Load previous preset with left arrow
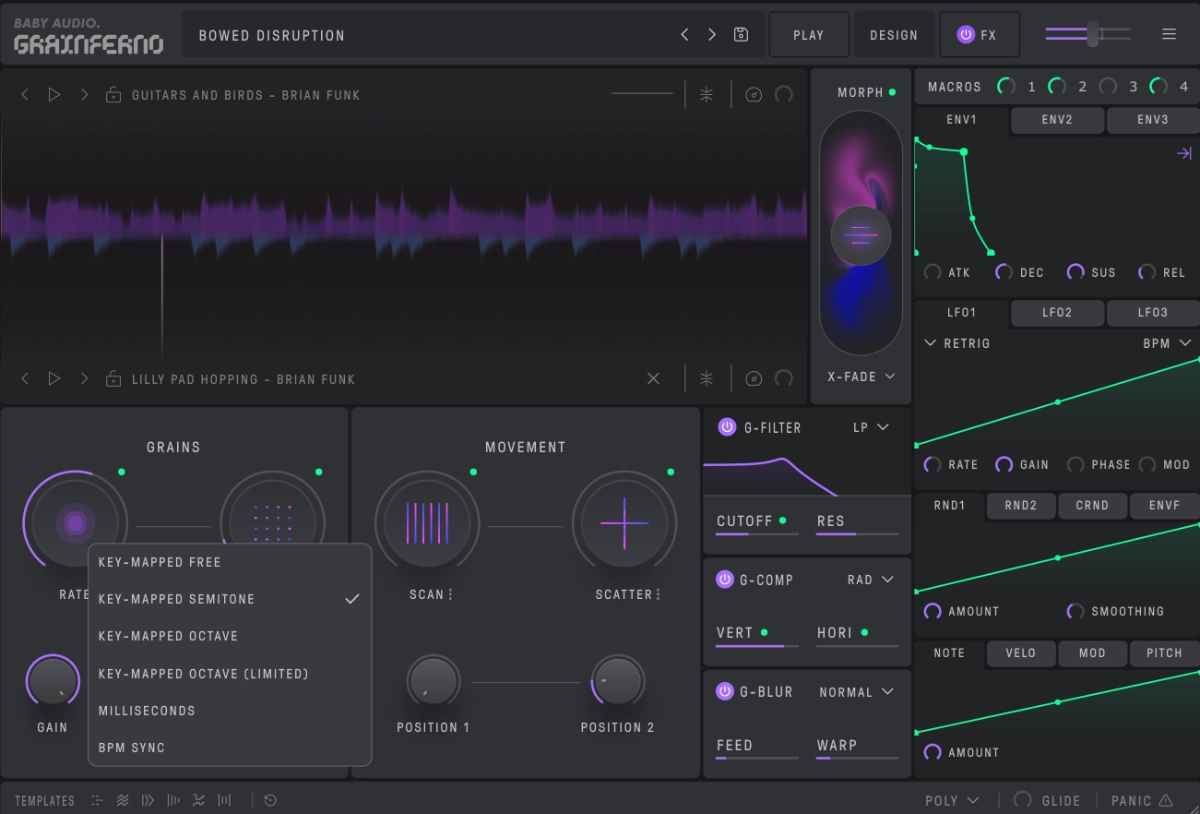Viewport: 1200px width, 814px height. (684, 35)
